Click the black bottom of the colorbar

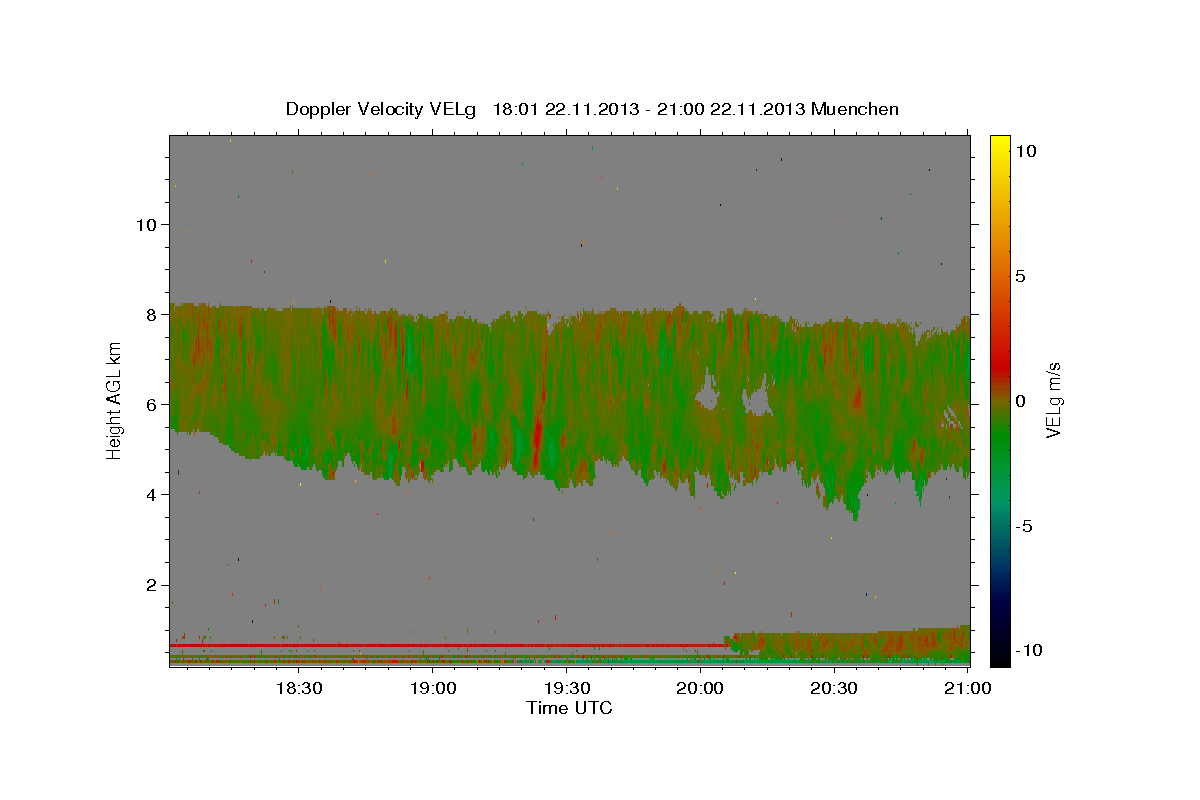tap(999, 655)
